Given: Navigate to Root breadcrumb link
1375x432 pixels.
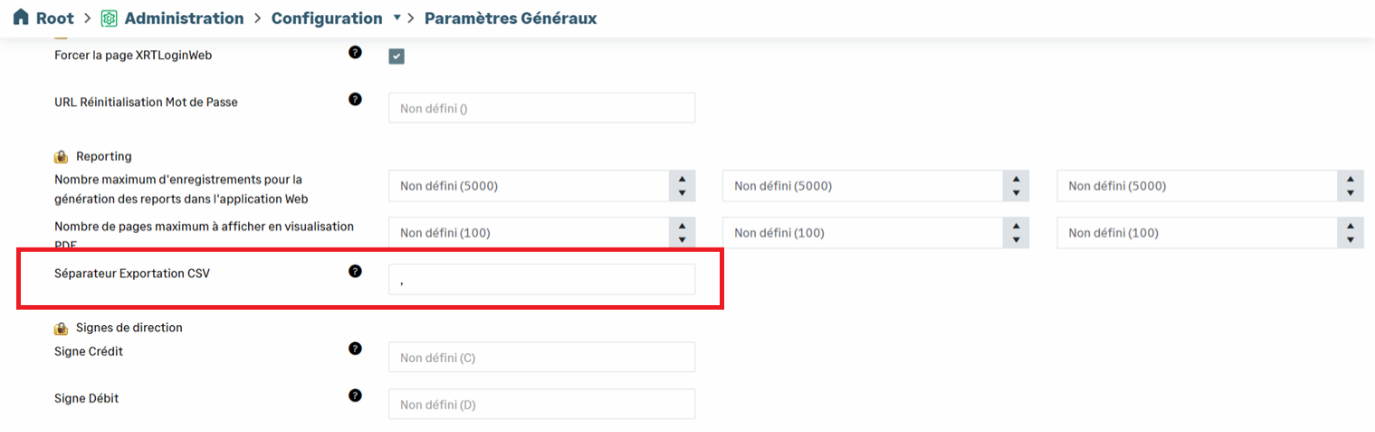Looking at the screenshot, I should [55, 19].
